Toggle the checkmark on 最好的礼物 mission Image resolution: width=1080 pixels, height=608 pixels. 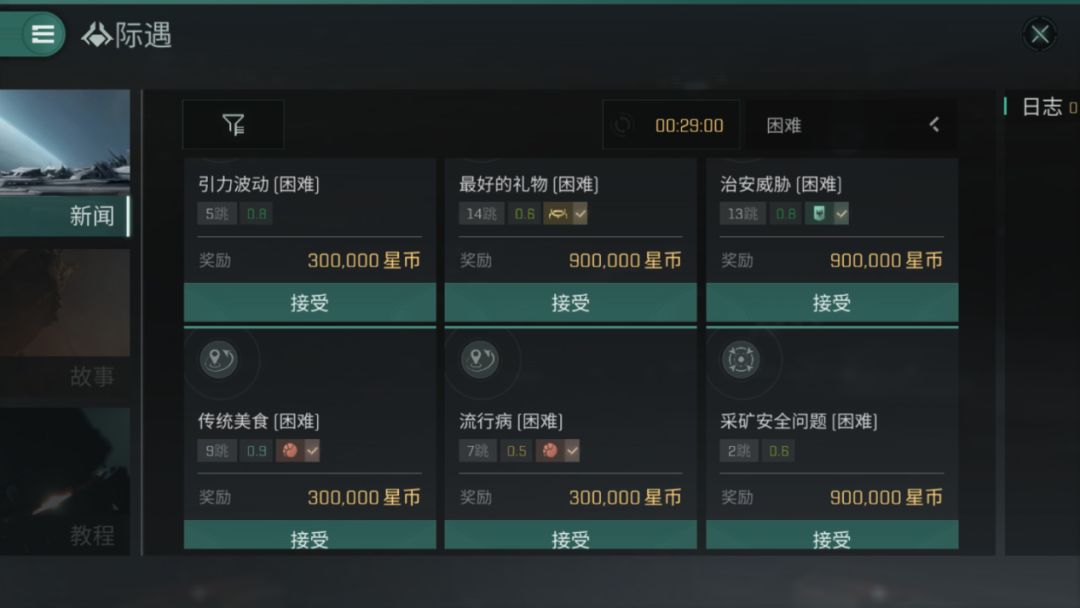579,213
